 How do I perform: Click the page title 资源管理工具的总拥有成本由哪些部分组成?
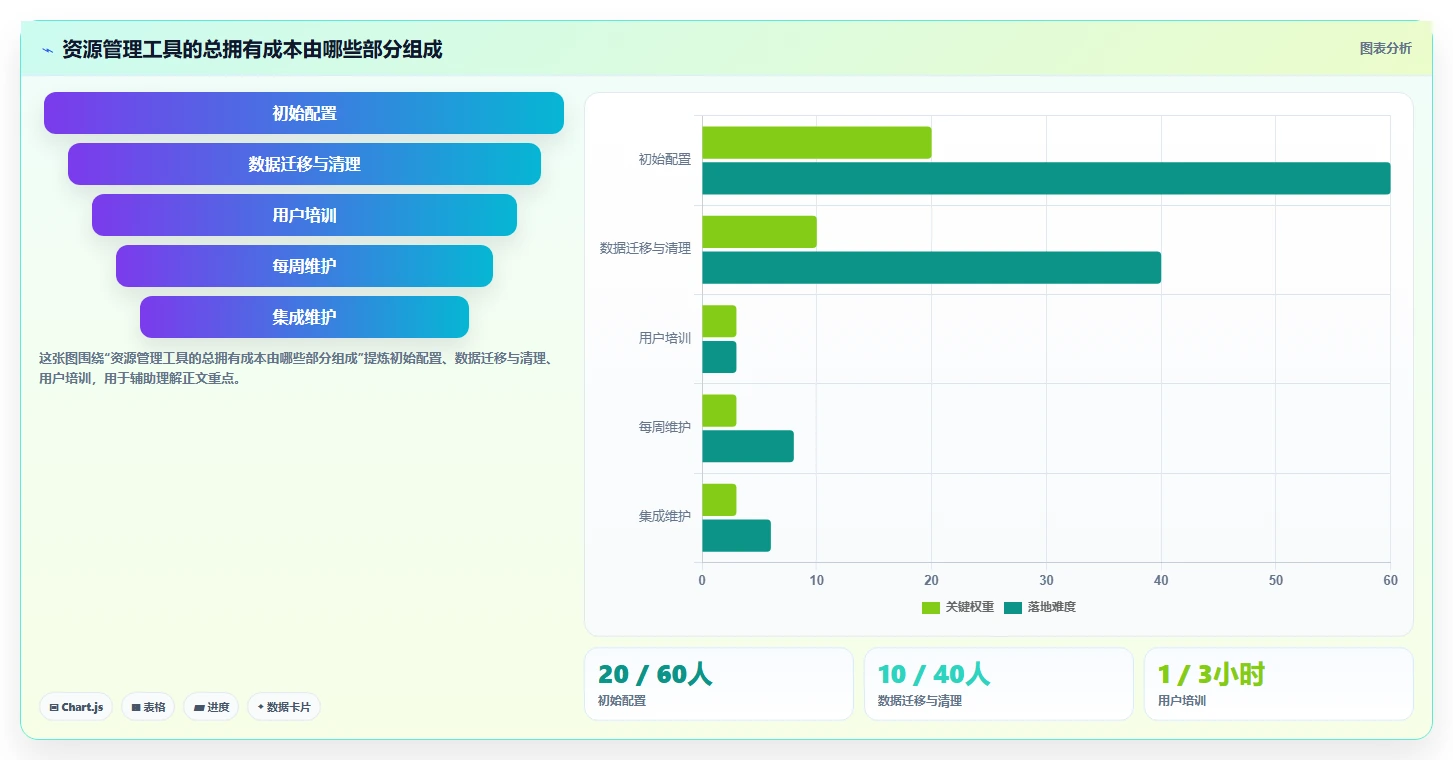tap(252, 49)
